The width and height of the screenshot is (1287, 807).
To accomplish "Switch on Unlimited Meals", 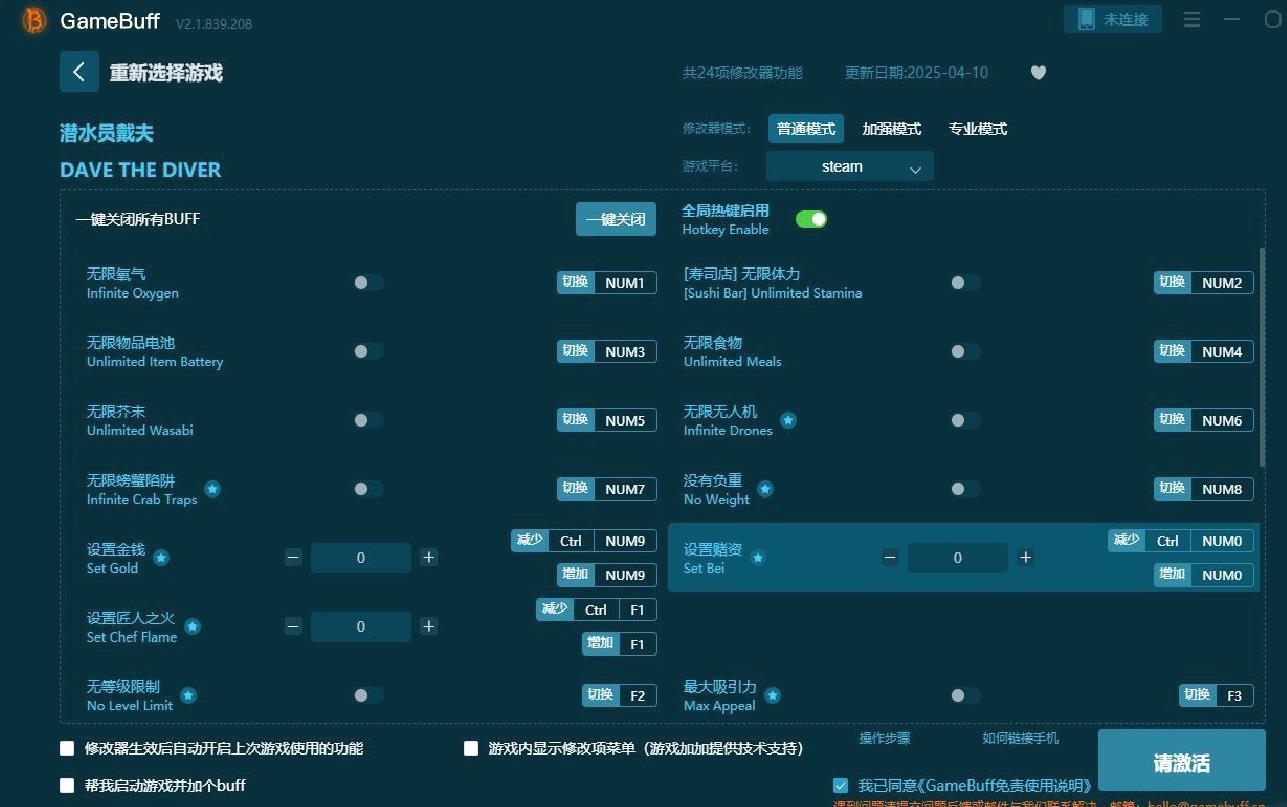I will tap(965, 351).
